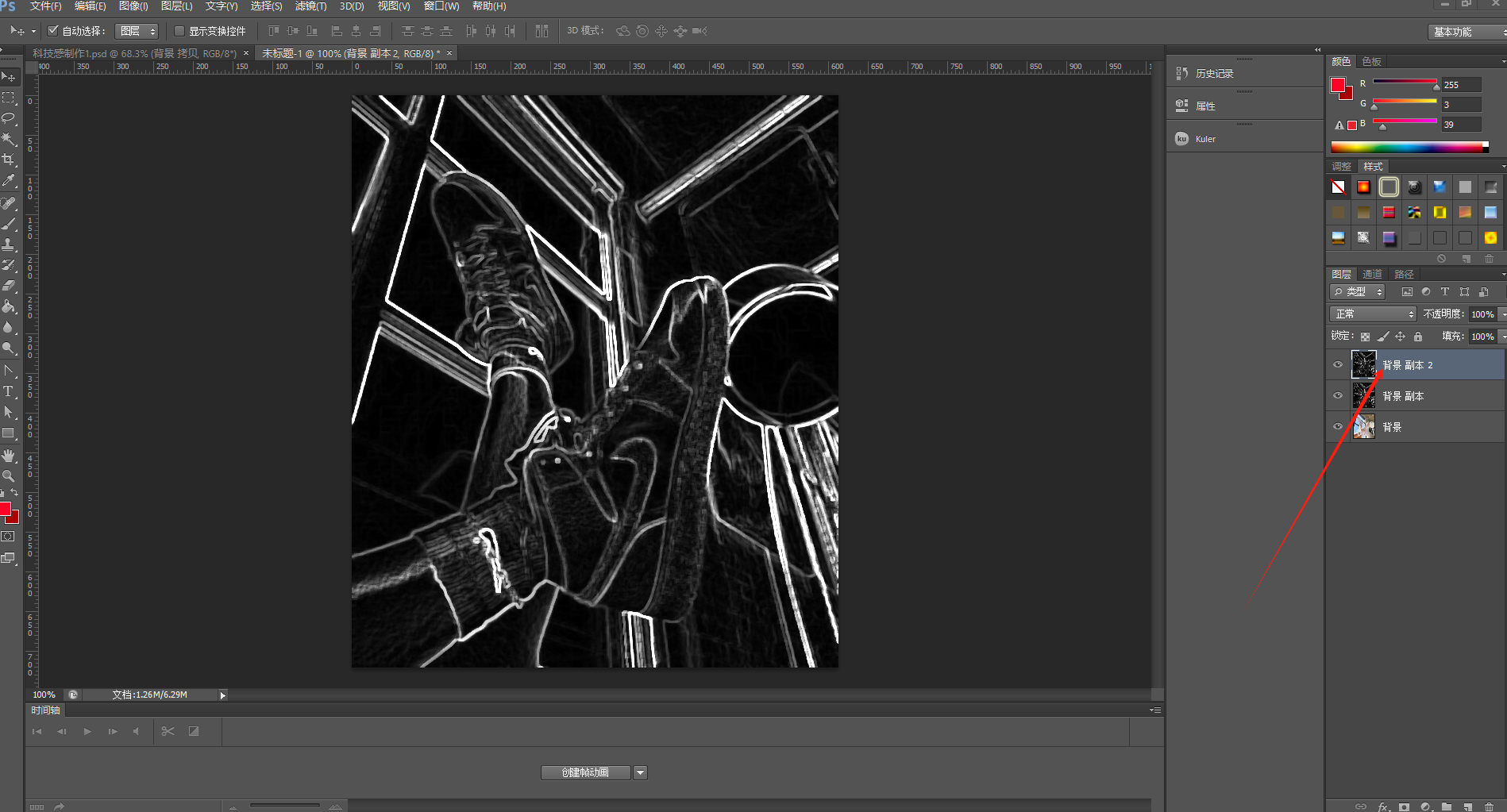Switch to the 科技感制作1.psd document tab

[x=135, y=53]
